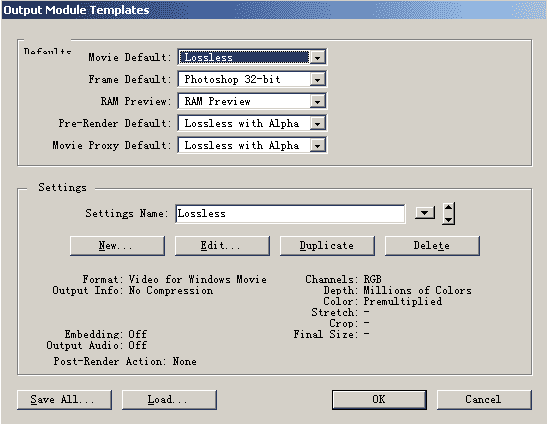The width and height of the screenshot is (547, 424).
Task: Click the 'No Compression' output info text
Action: click(171, 290)
